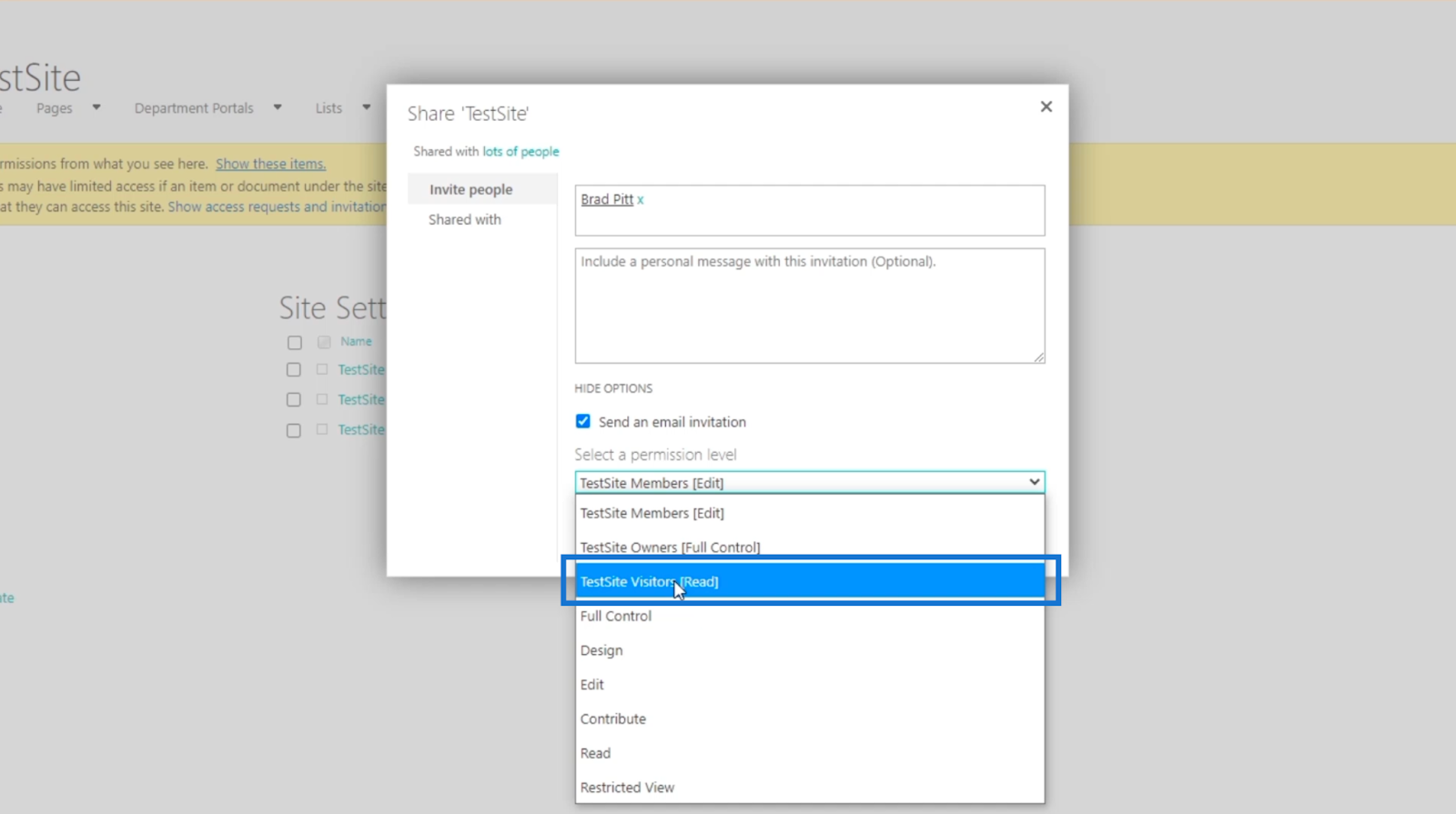
Task: Pick Restricted View permission level
Action: [x=809, y=788]
